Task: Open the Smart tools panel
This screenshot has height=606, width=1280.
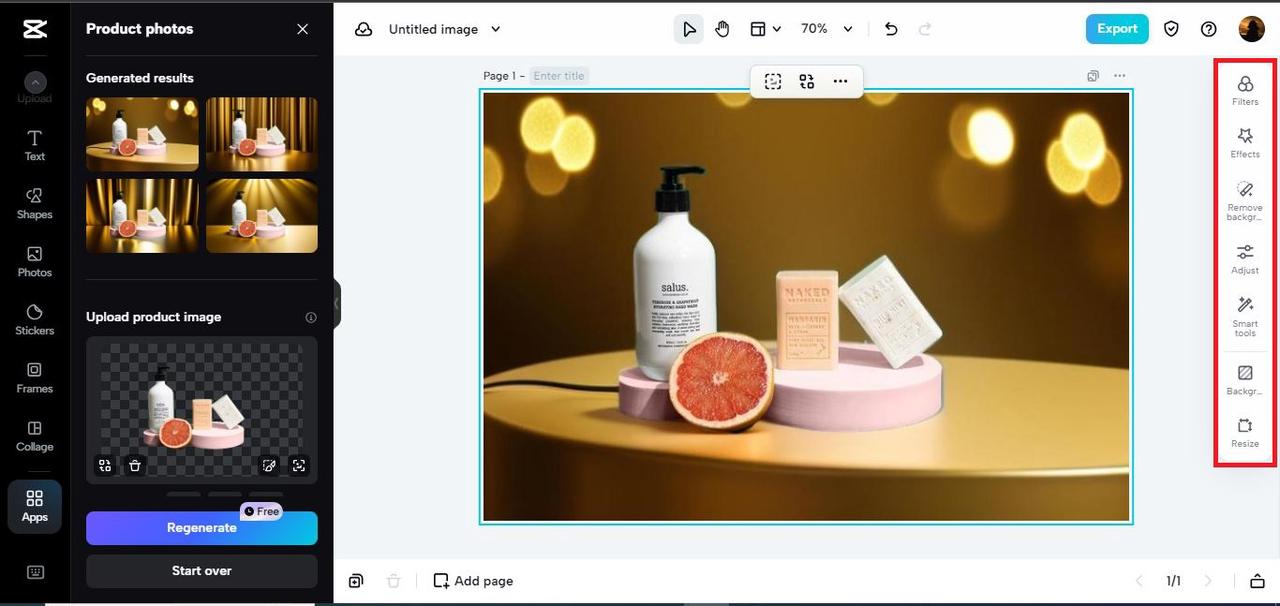Action: click(1245, 317)
